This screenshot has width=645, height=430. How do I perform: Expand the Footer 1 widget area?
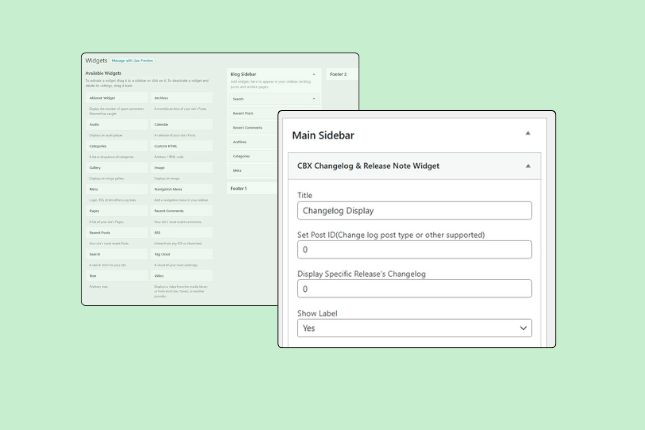pos(251,188)
